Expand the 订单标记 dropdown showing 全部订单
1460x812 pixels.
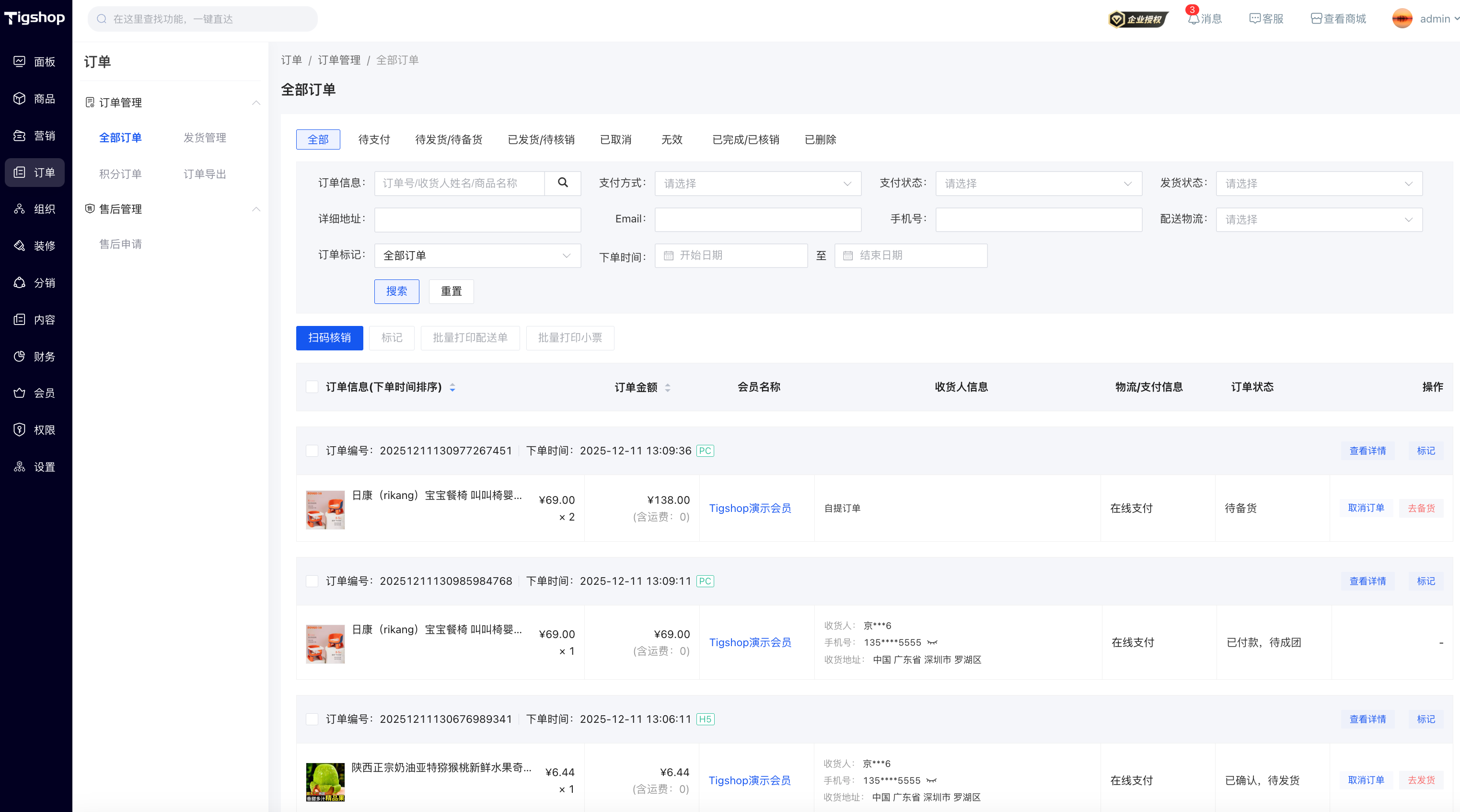477,255
